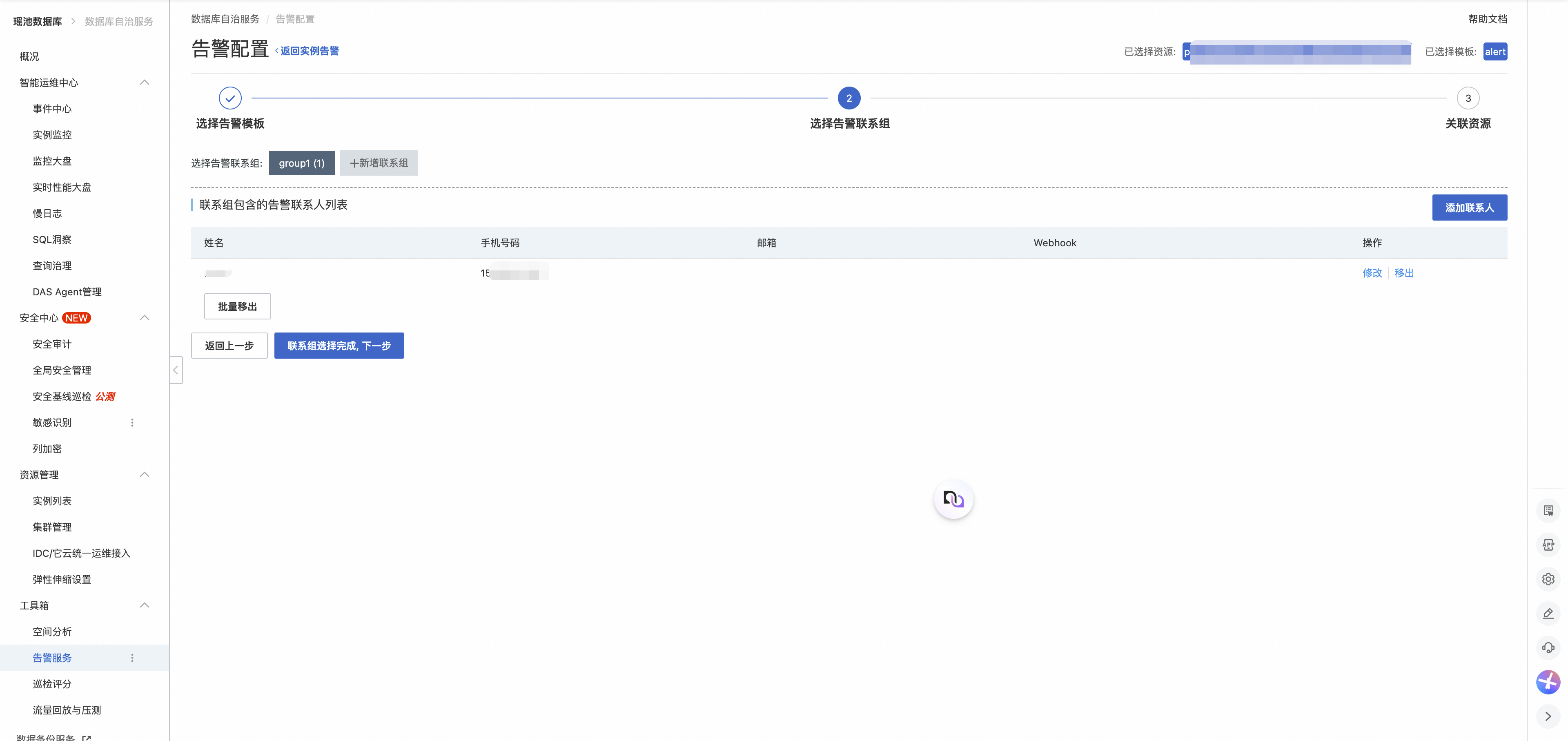The image size is (1568, 741).
Task: Collapse the 智能运维中心 section
Action: [x=144, y=82]
